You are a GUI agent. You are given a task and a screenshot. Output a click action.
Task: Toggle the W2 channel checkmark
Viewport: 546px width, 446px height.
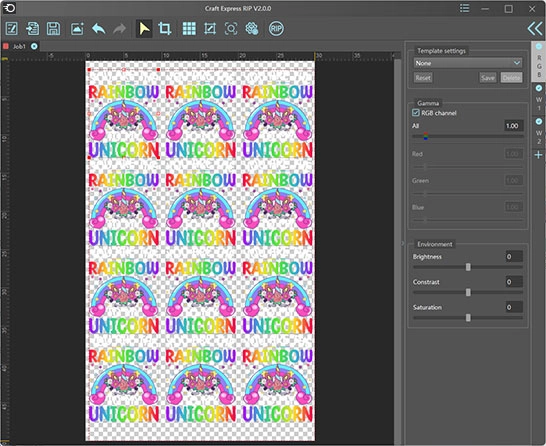[539, 121]
